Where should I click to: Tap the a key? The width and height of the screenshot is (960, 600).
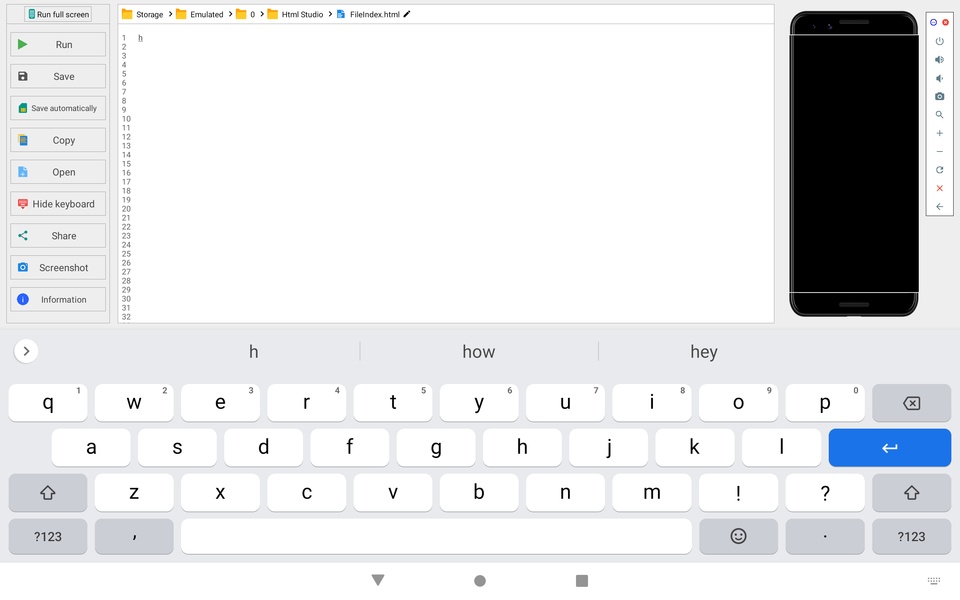tap(91, 448)
